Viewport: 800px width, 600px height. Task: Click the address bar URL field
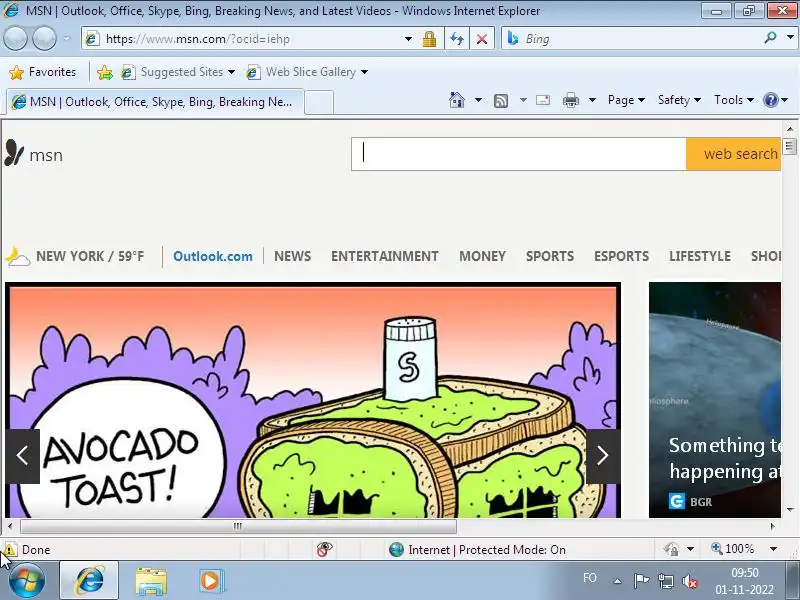245,39
